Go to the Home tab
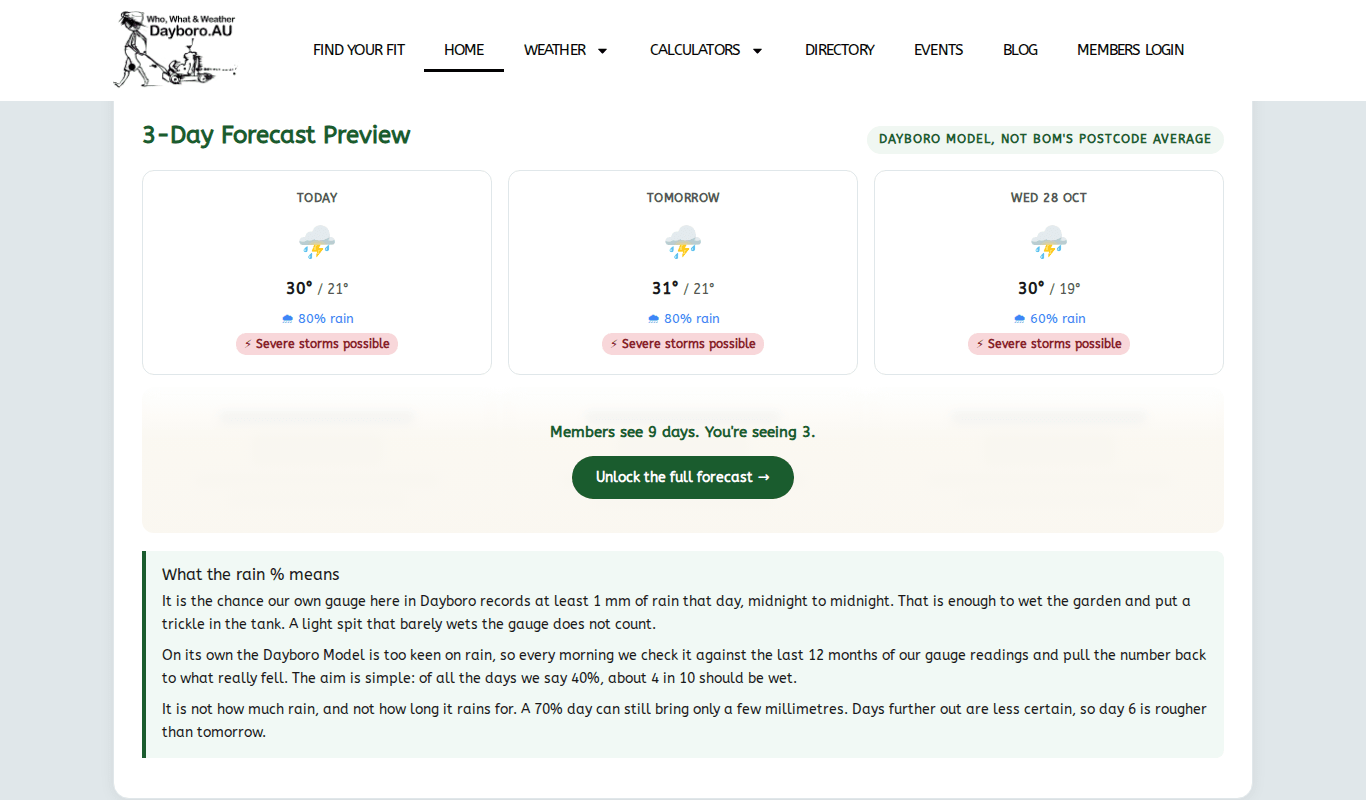This screenshot has height=800, width=1366. pyautogui.click(x=464, y=50)
